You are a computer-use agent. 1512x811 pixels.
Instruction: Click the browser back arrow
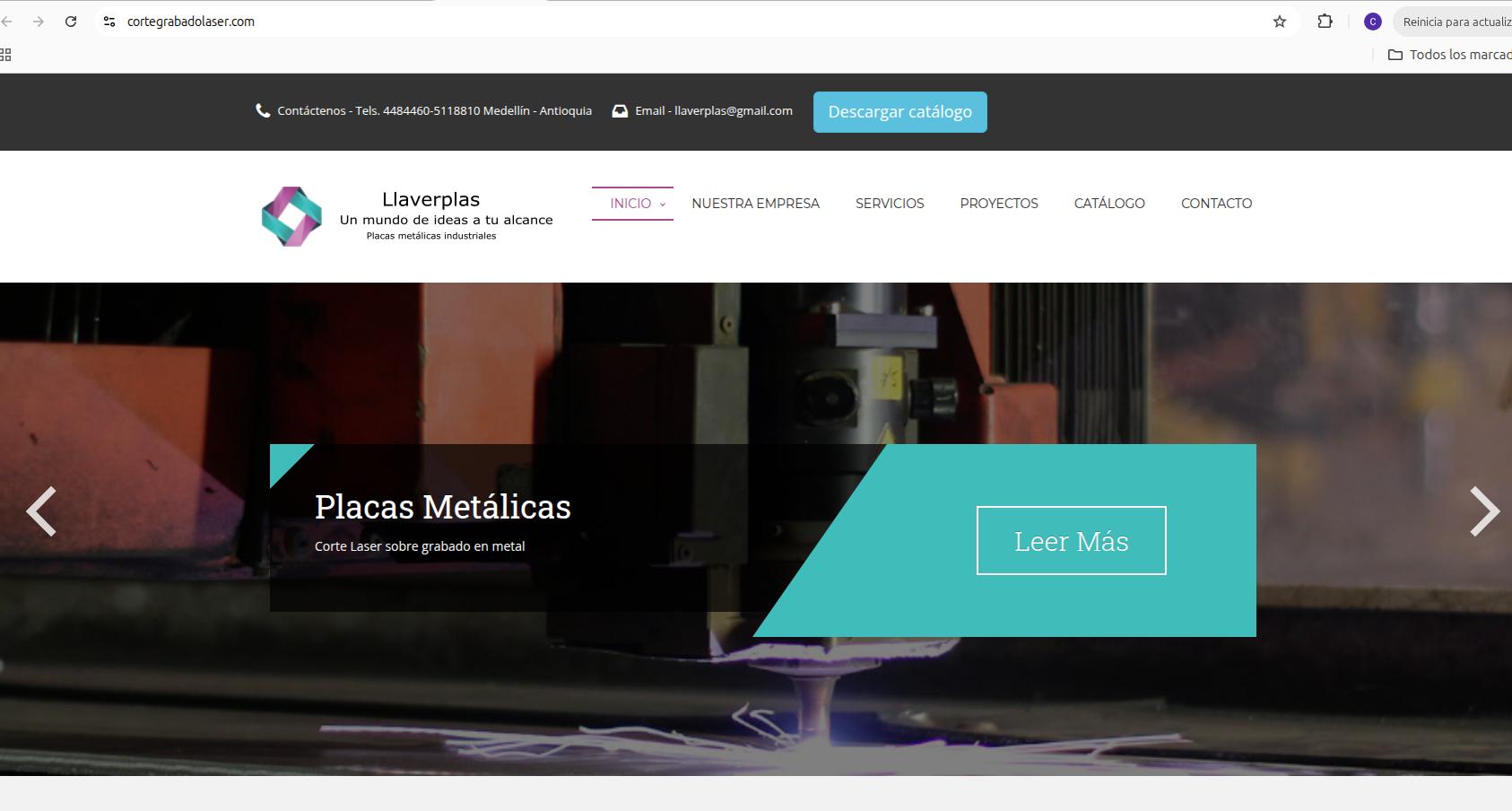pos(6,22)
